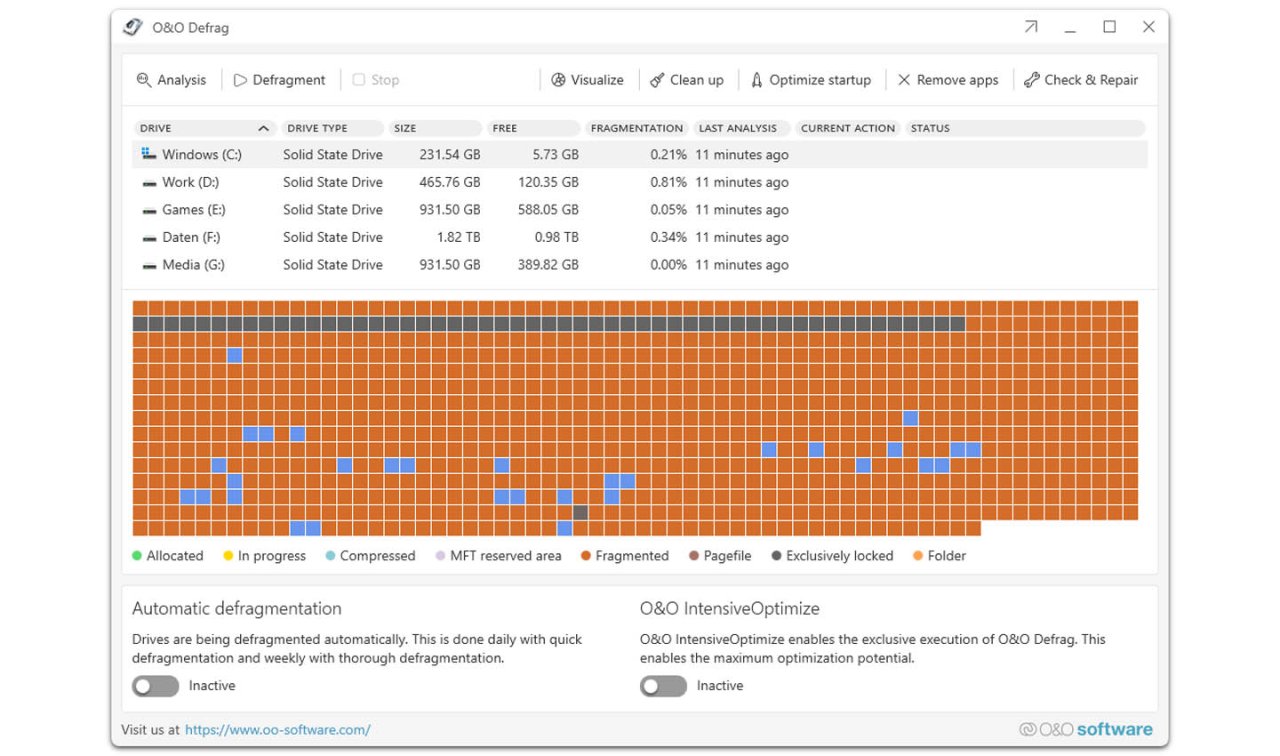
Task: Click the dark gray locked block in the cluster map
Action: click(580, 512)
